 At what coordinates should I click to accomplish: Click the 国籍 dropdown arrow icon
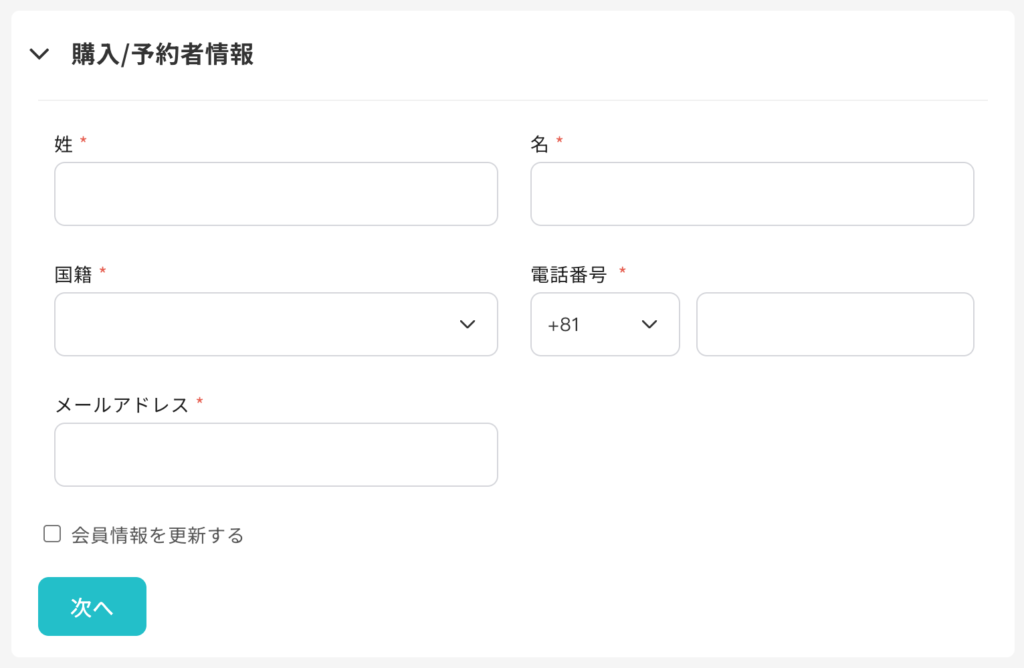point(466,324)
